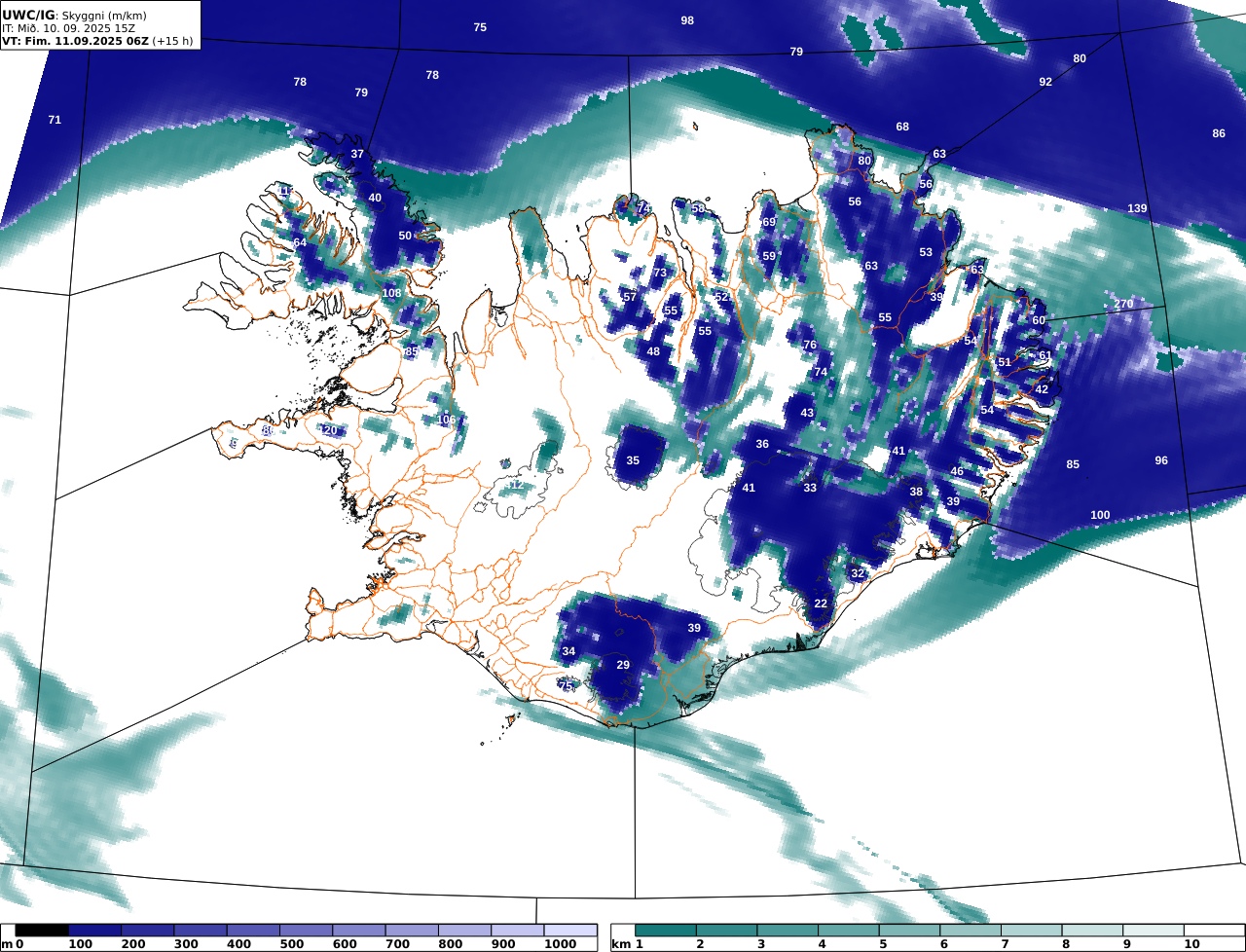Screen dimensions: 1246x952
Task: Click the map value 22 on the southeast coast
Action: point(821,604)
